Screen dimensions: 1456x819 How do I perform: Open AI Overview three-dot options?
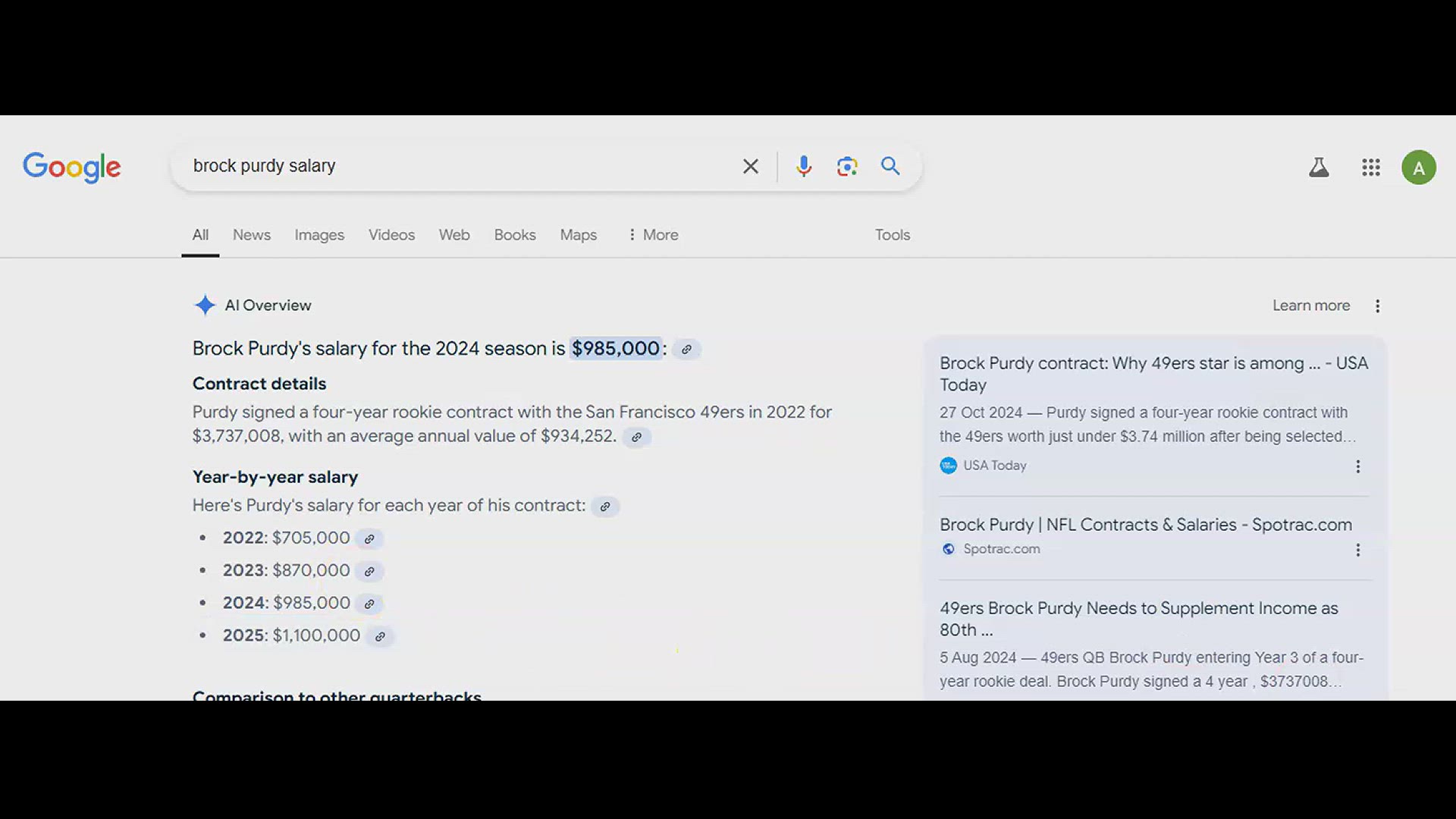1377,306
